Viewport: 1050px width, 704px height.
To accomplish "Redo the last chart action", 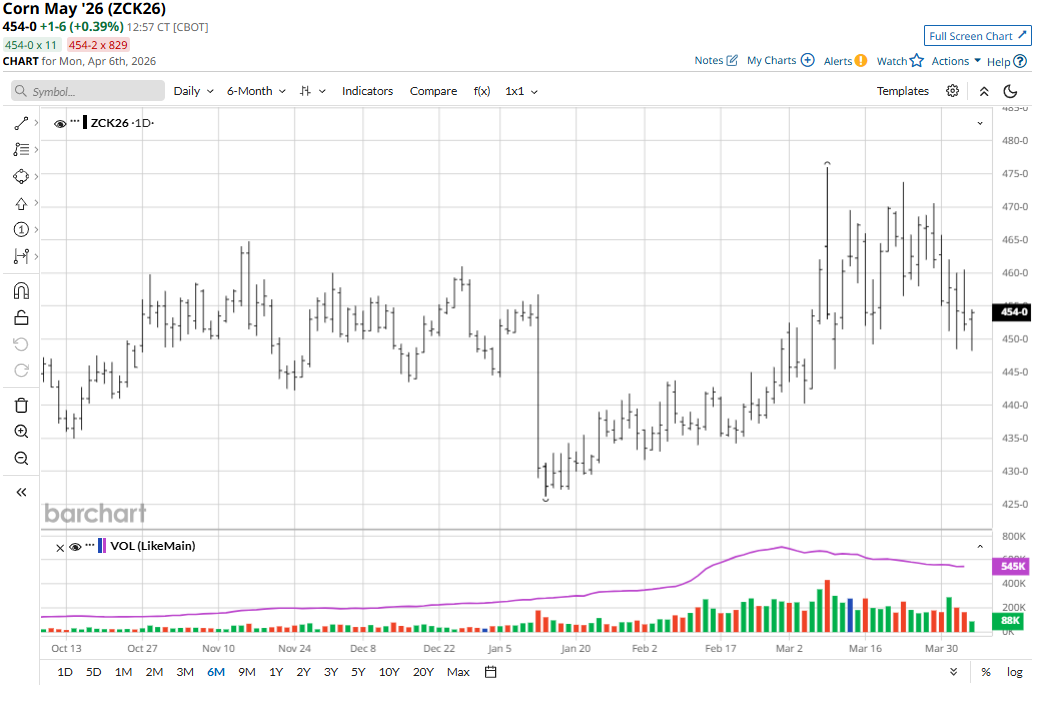I will 21,370.
